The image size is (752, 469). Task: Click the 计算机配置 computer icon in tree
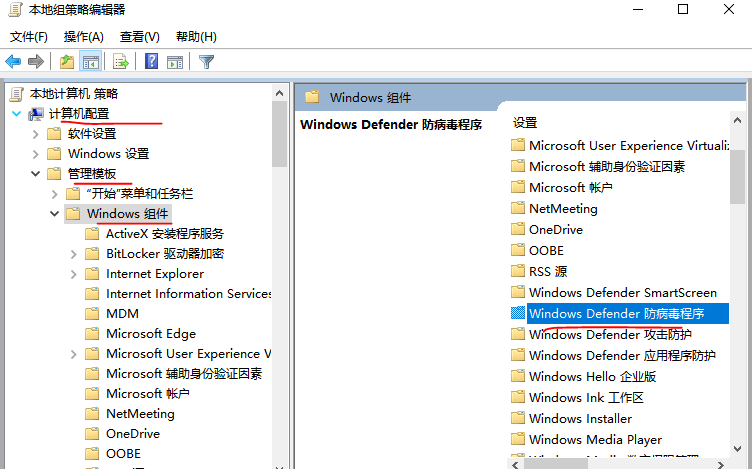click(x=36, y=114)
